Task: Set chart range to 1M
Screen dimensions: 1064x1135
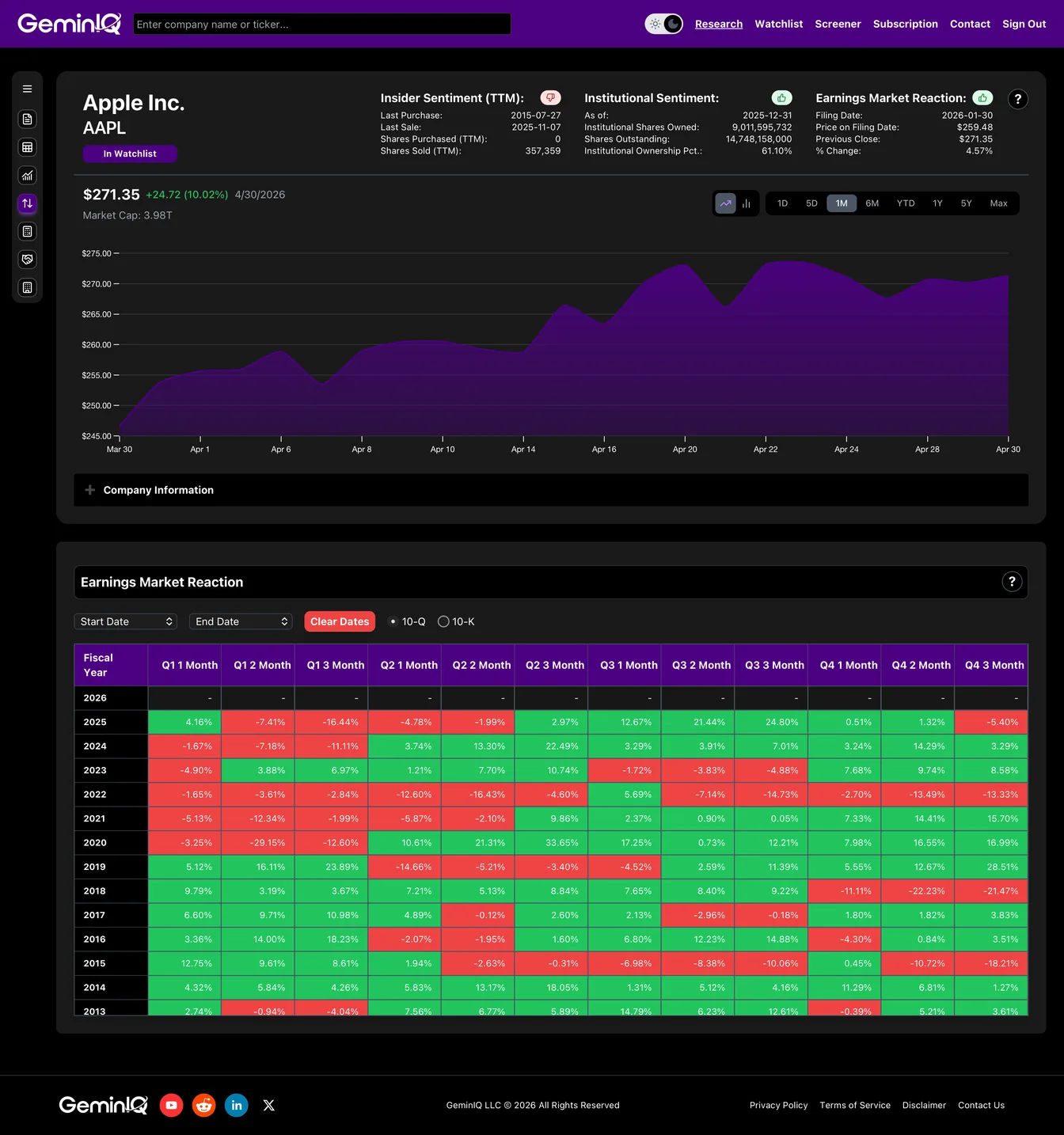Action: point(842,203)
